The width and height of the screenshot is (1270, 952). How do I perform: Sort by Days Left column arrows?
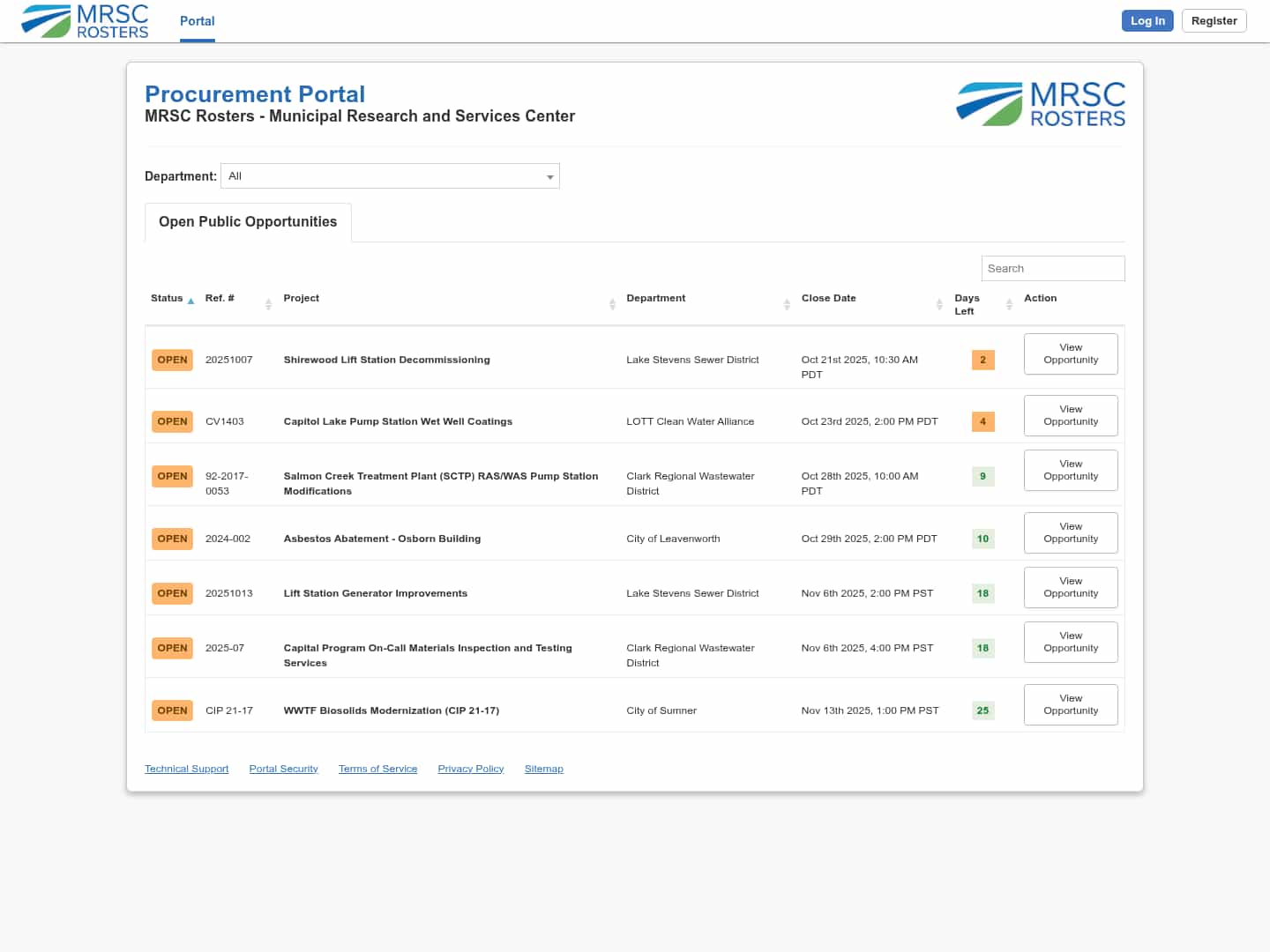[1009, 304]
